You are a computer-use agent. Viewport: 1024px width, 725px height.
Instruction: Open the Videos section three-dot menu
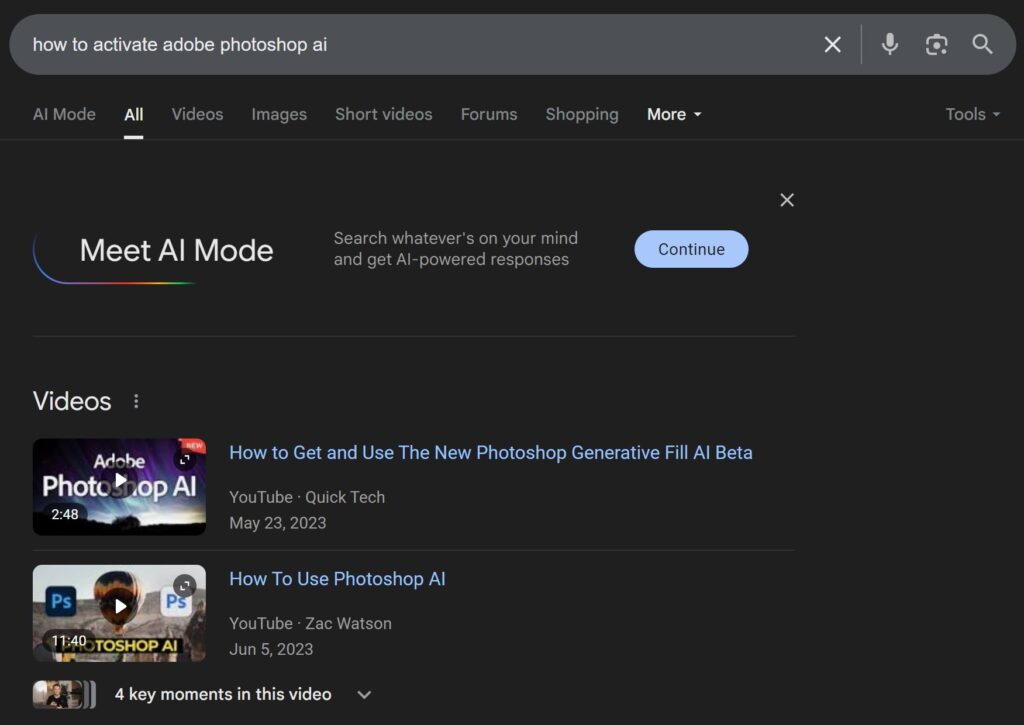coord(136,401)
